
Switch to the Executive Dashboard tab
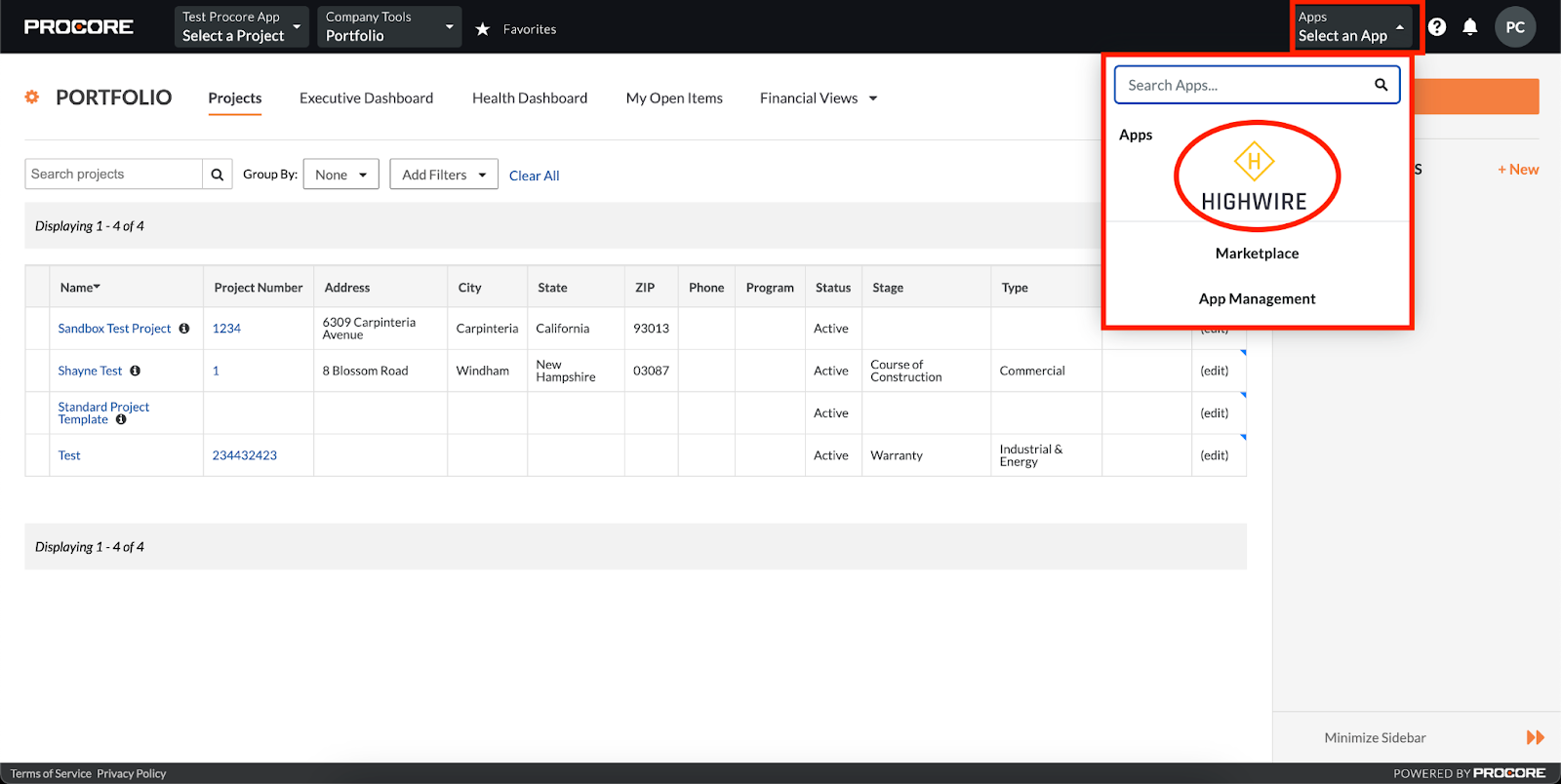click(366, 98)
